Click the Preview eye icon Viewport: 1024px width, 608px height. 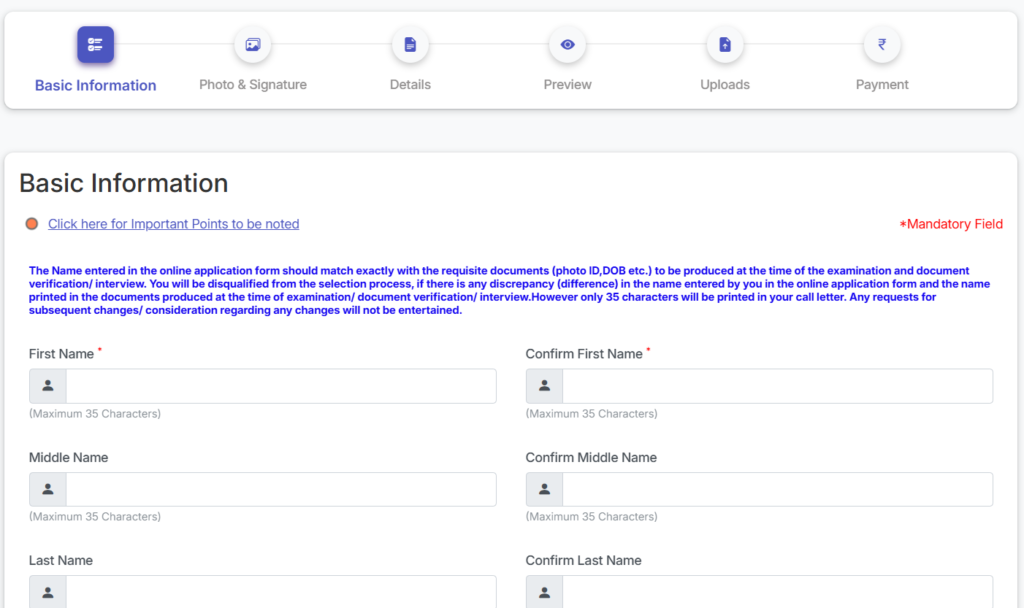coord(568,45)
